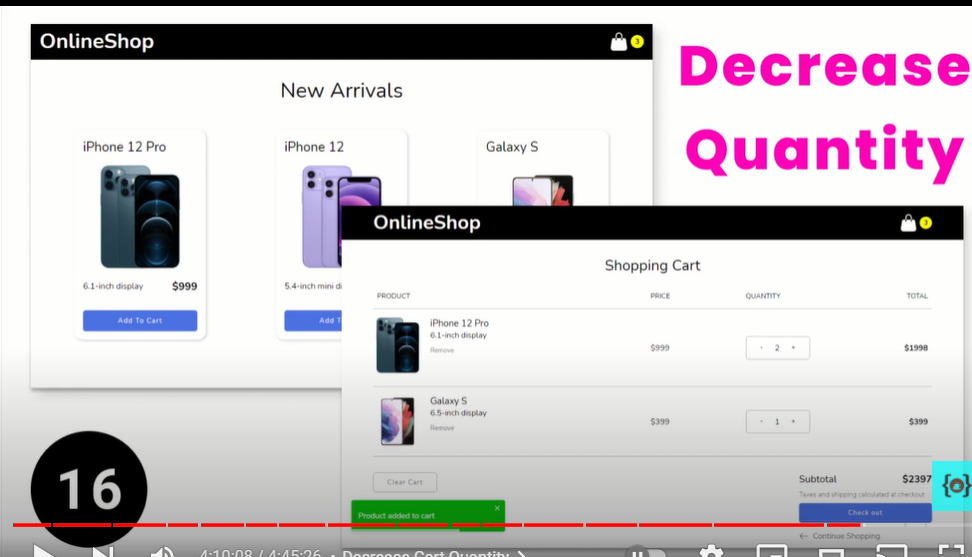972x557 pixels.
Task: Click the Clear Cart button
Action: click(x=405, y=482)
